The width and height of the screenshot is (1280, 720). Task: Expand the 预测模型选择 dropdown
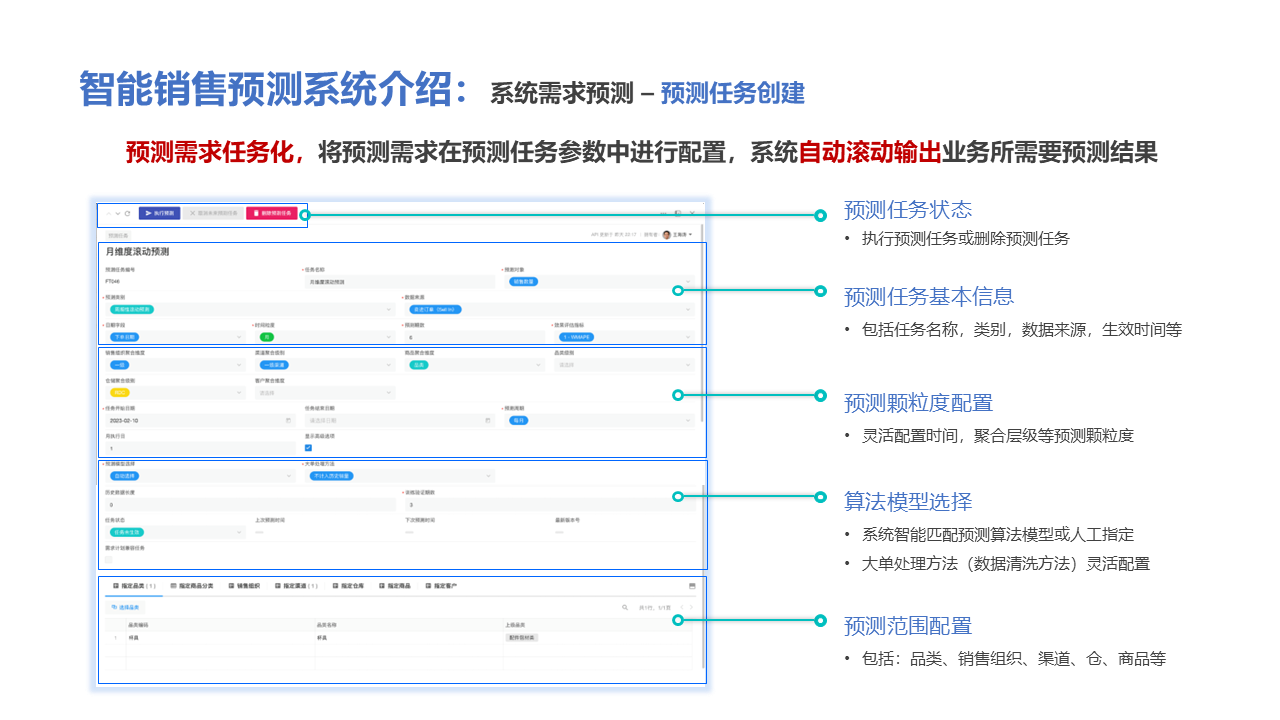coord(289,477)
